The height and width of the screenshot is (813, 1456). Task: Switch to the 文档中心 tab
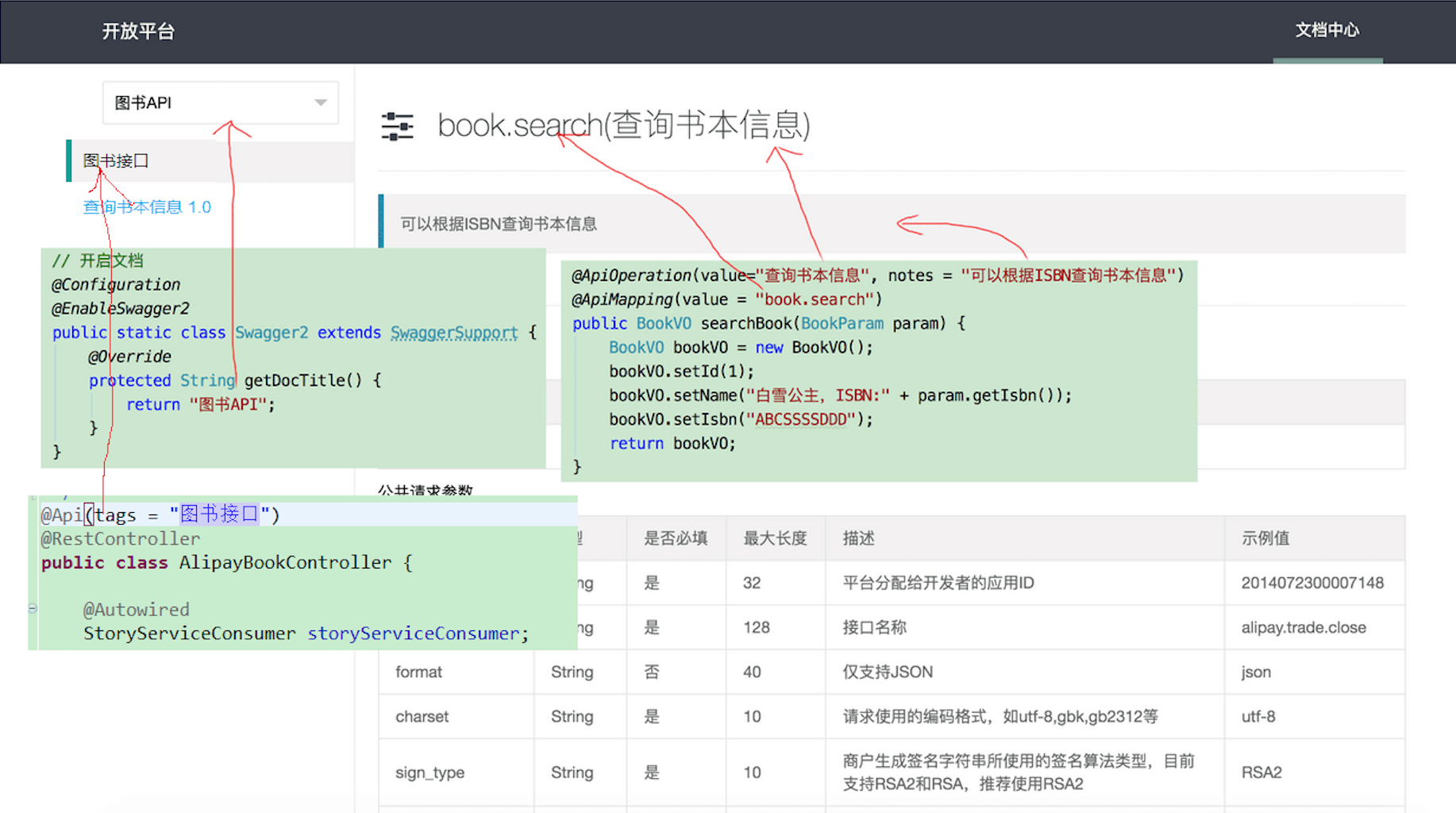(1327, 31)
